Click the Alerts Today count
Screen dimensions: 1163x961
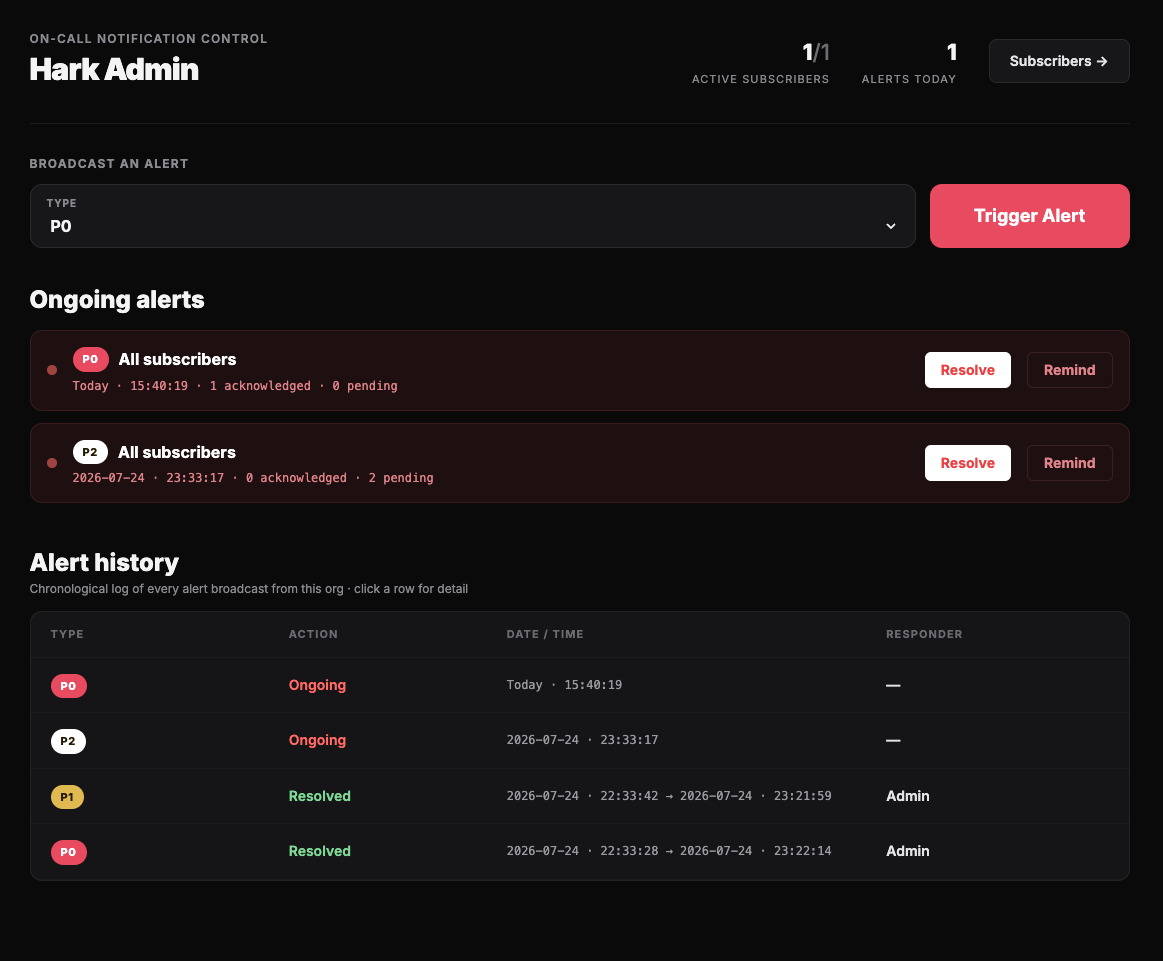[x=952, y=52]
